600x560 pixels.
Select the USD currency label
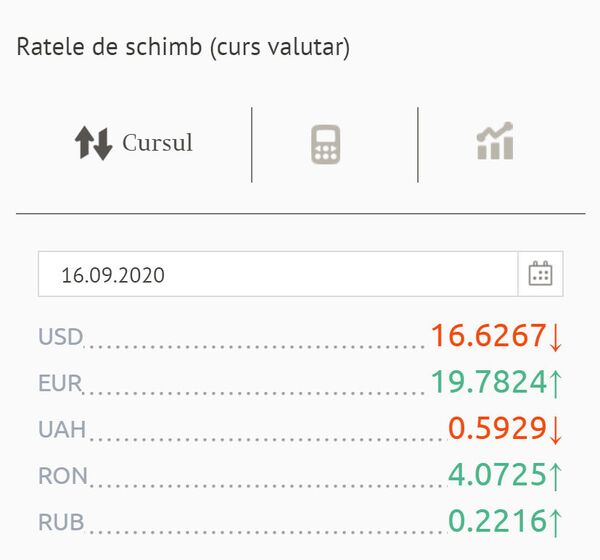pyautogui.click(x=60, y=337)
